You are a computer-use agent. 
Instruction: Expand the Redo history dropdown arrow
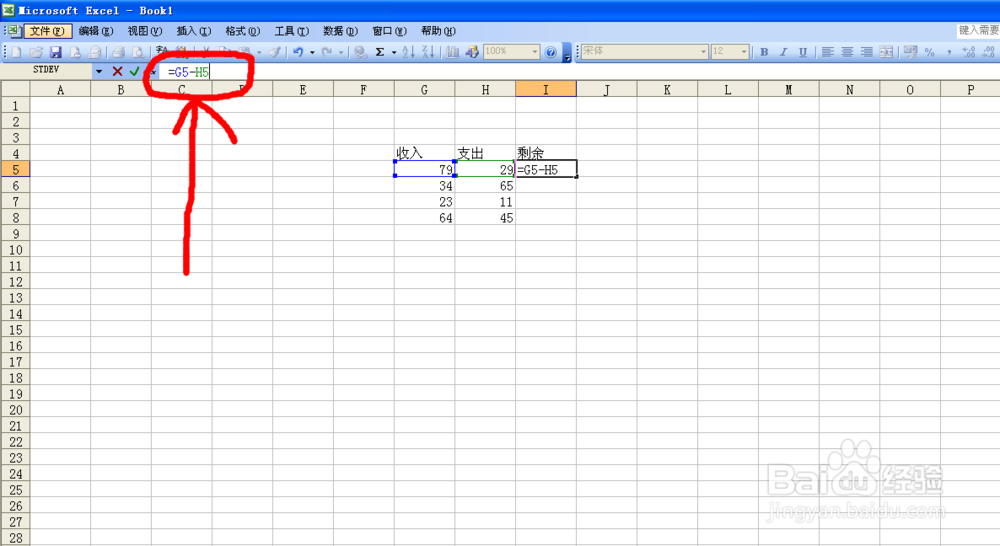click(341, 52)
